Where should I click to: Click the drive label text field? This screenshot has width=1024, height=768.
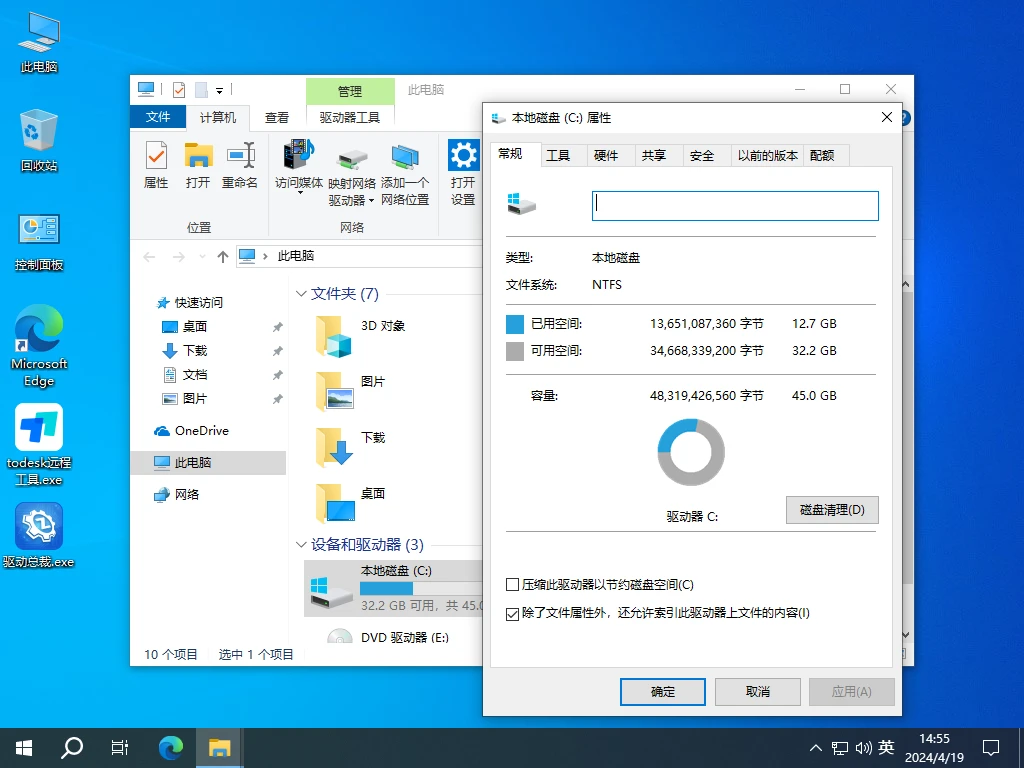pyautogui.click(x=735, y=206)
